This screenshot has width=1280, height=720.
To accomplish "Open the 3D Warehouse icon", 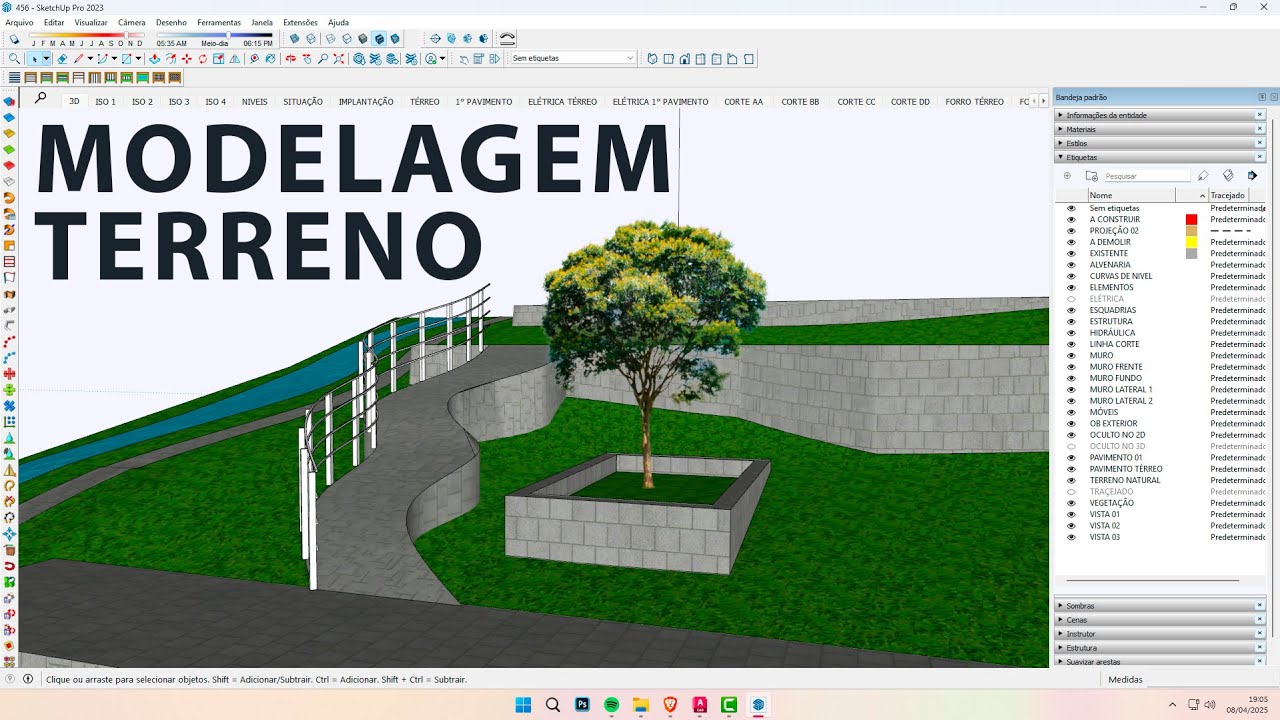I will pos(358,58).
